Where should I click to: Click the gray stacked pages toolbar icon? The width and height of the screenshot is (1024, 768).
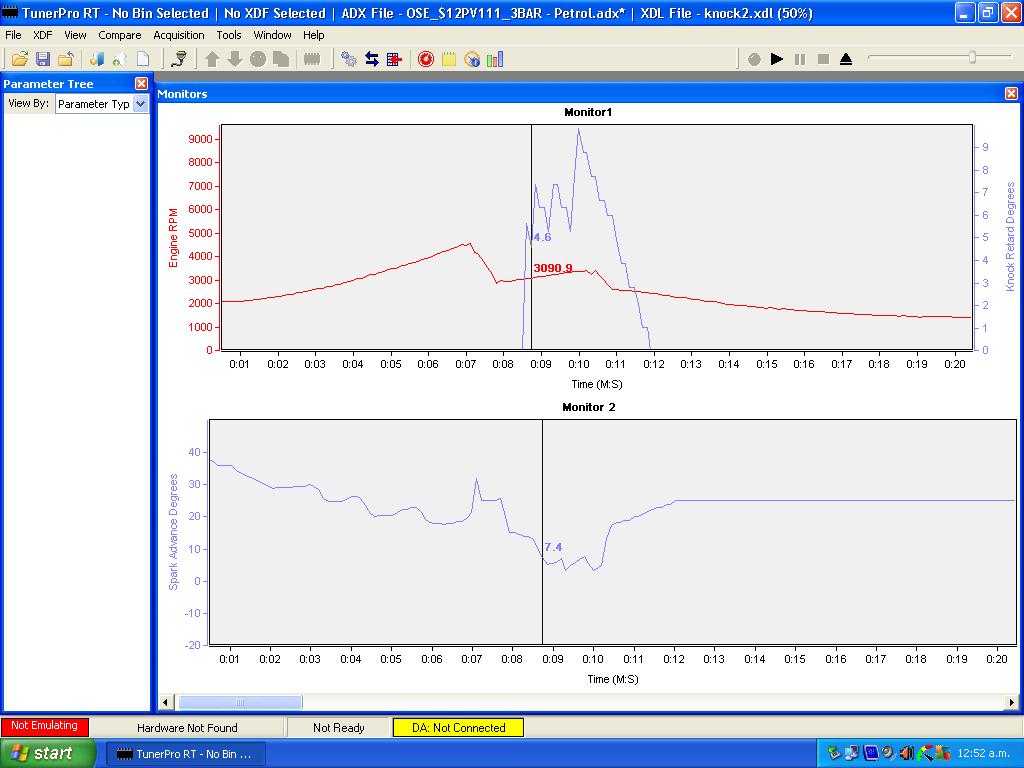281,59
